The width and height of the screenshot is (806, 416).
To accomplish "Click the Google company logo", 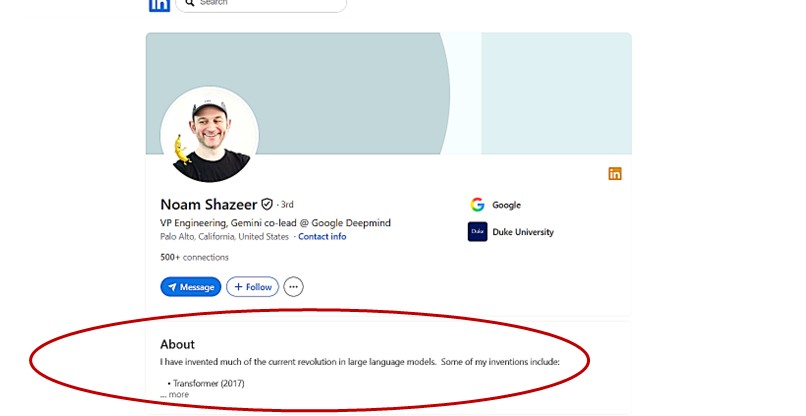I will point(477,205).
